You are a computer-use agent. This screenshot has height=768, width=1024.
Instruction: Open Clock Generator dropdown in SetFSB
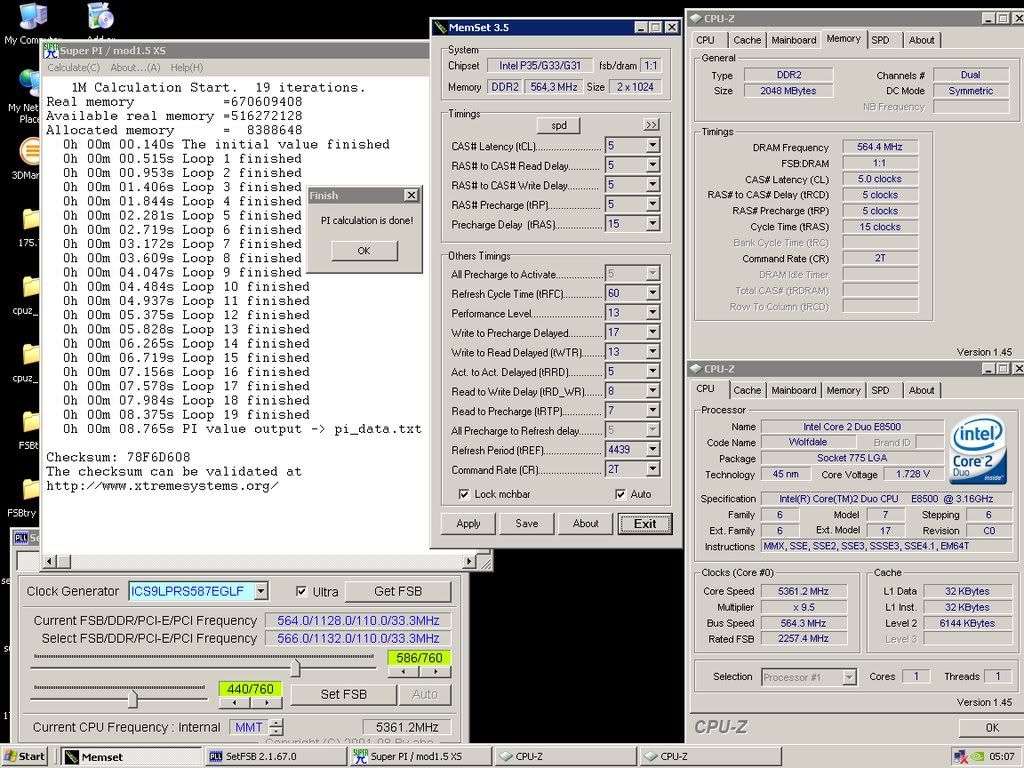click(261, 591)
